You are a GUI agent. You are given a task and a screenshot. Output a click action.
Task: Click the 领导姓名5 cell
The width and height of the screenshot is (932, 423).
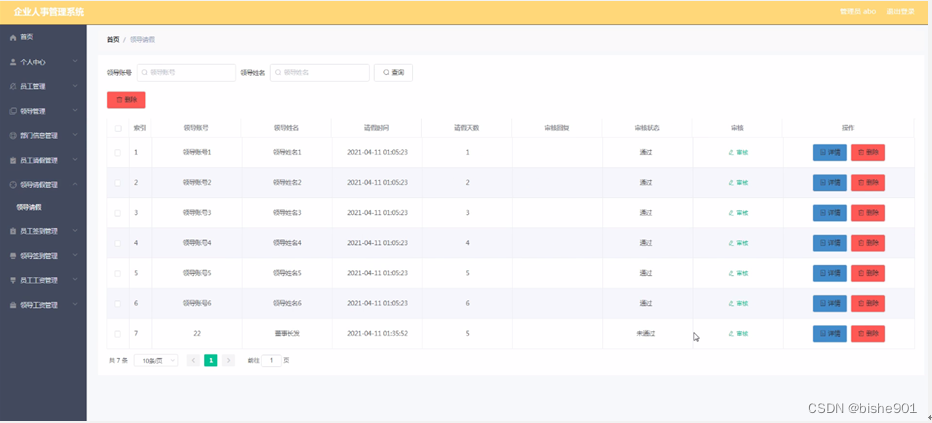(287, 273)
